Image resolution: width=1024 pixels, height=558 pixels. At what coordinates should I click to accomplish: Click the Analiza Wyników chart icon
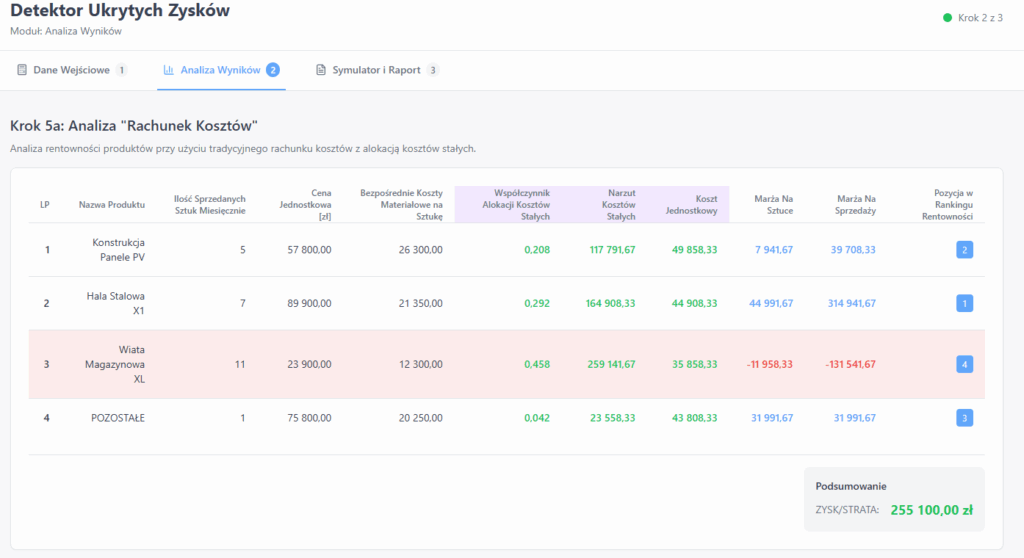[169, 70]
